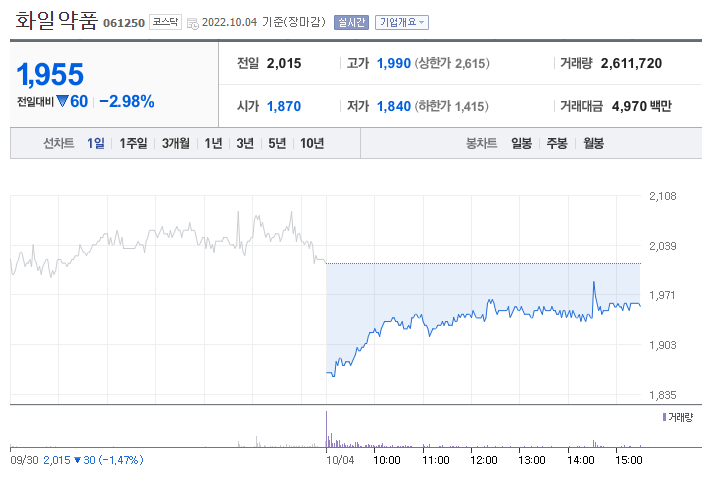Screen dimensions: 702x477
Task: Switch to the 1주일 chart period
Action: [x=133, y=143]
